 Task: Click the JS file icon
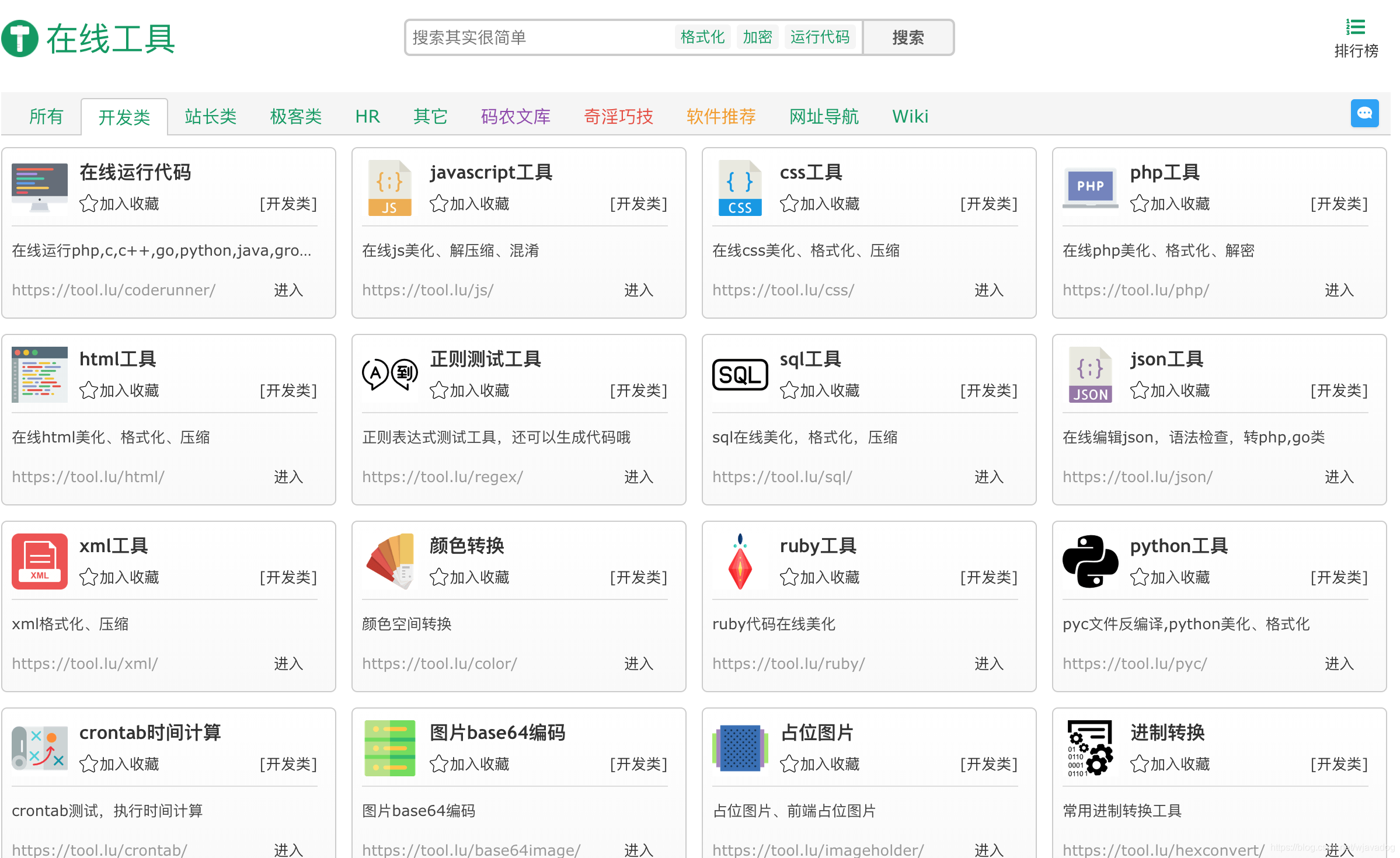click(x=390, y=188)
